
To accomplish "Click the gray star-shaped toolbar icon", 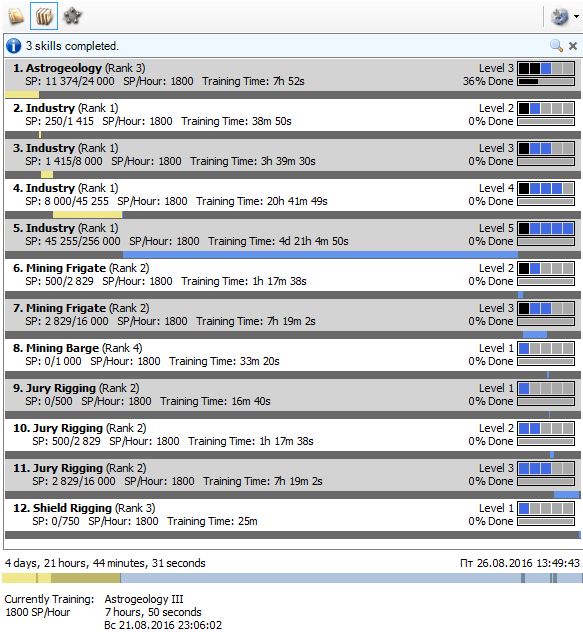I will click(x=73, y=16).
